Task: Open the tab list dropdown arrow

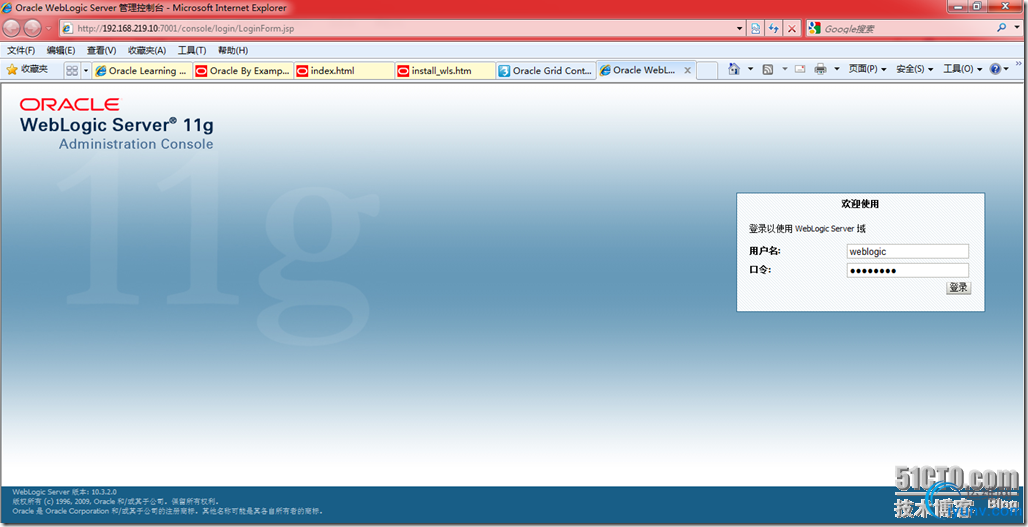Action: pyautogui.click(x=85, y=71)
